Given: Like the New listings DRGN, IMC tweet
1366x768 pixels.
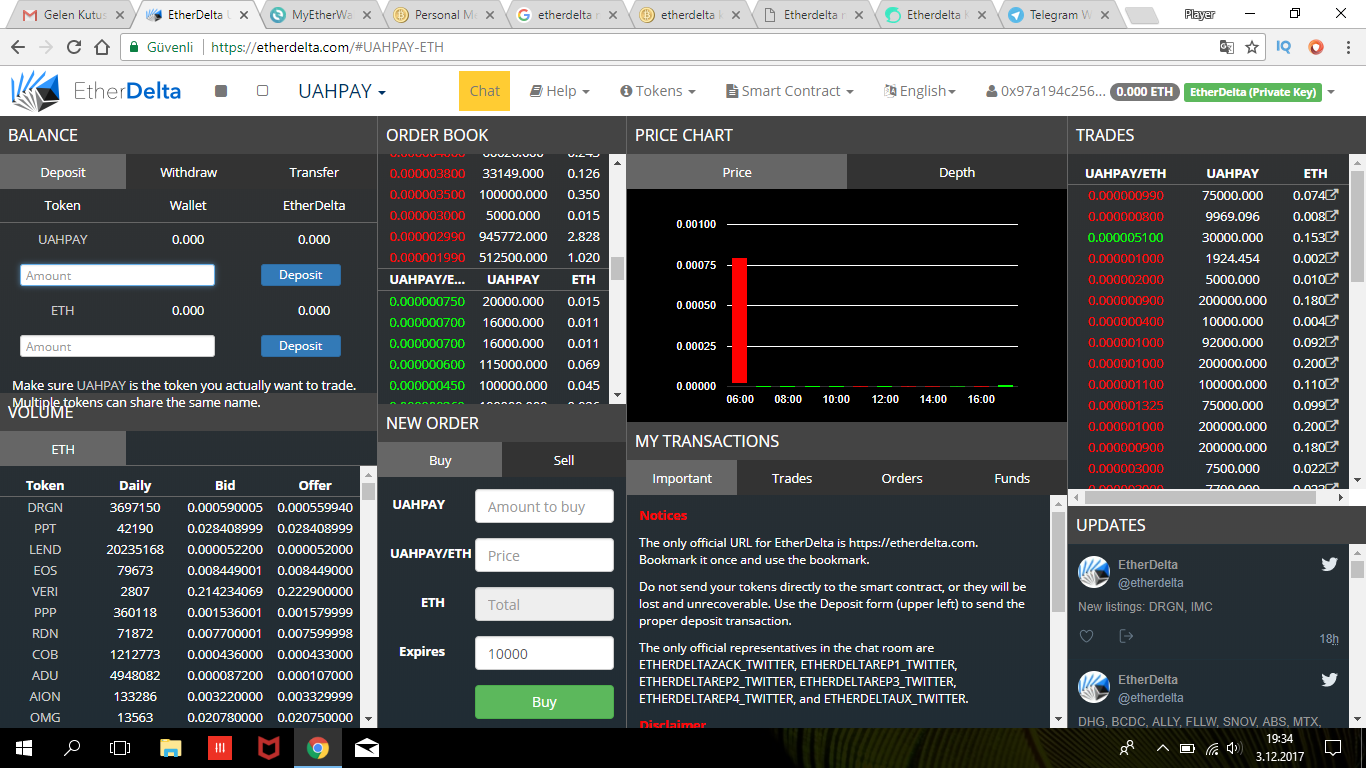Looking at the screenshot, I should tap(1087, 636).
